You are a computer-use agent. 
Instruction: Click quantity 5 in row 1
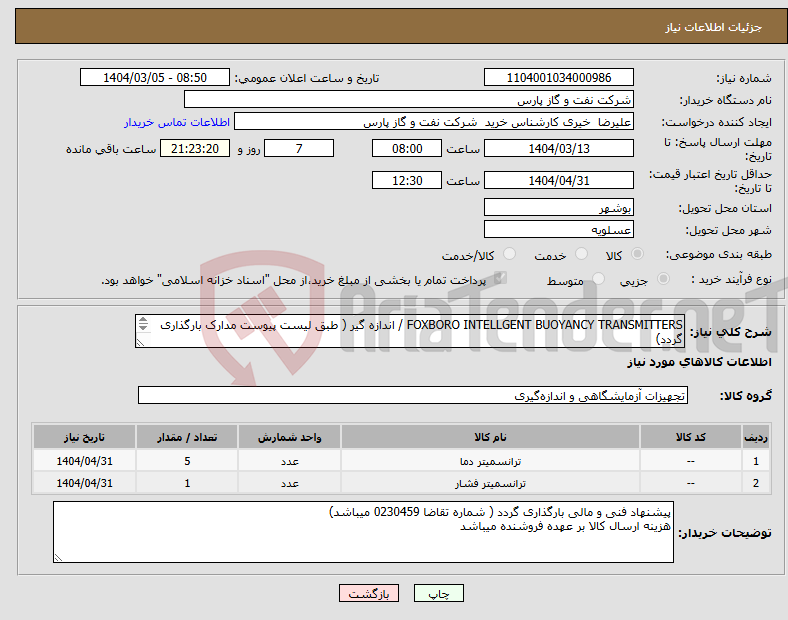187,461
